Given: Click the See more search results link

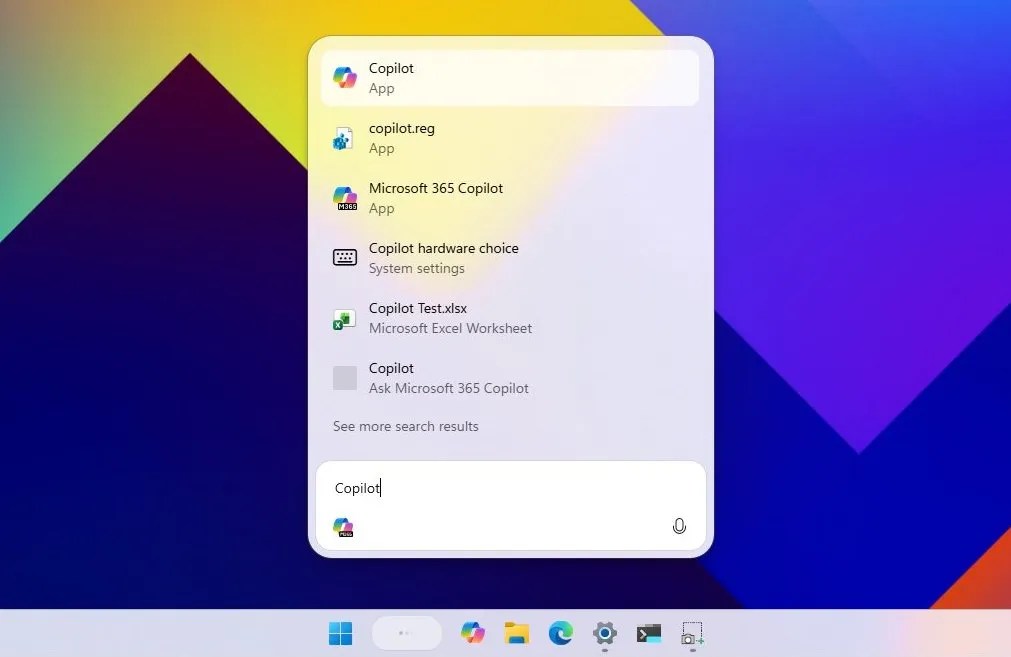Looking at the screenshot, I should (x=405, y=426).
